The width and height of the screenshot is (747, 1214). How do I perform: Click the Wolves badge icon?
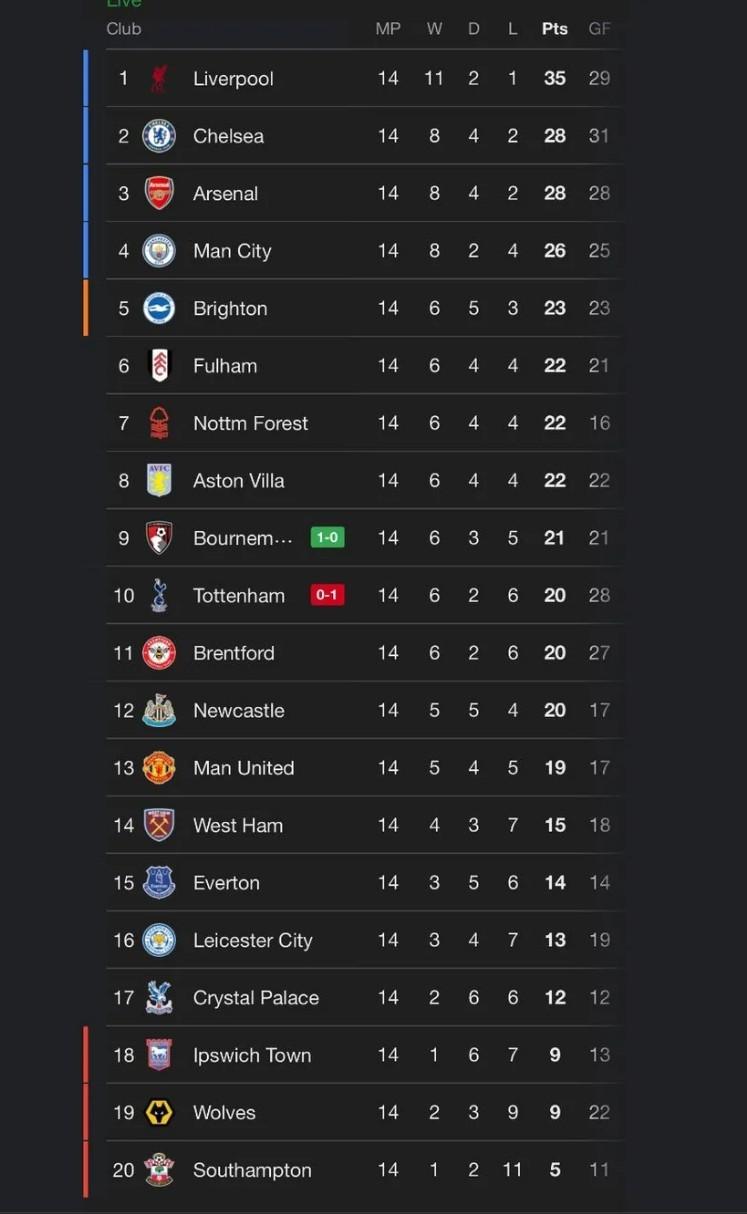click(159, 1112)
